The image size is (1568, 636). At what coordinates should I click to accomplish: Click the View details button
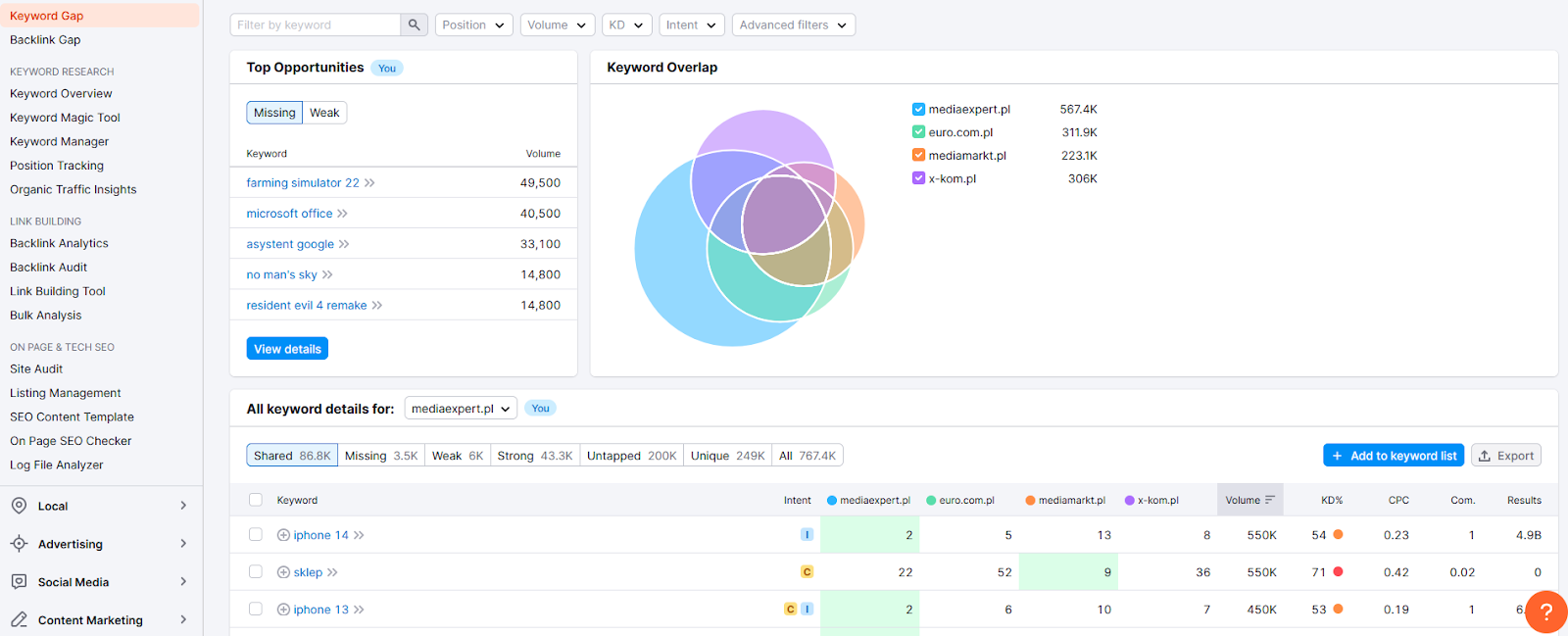tap(287, 349)
